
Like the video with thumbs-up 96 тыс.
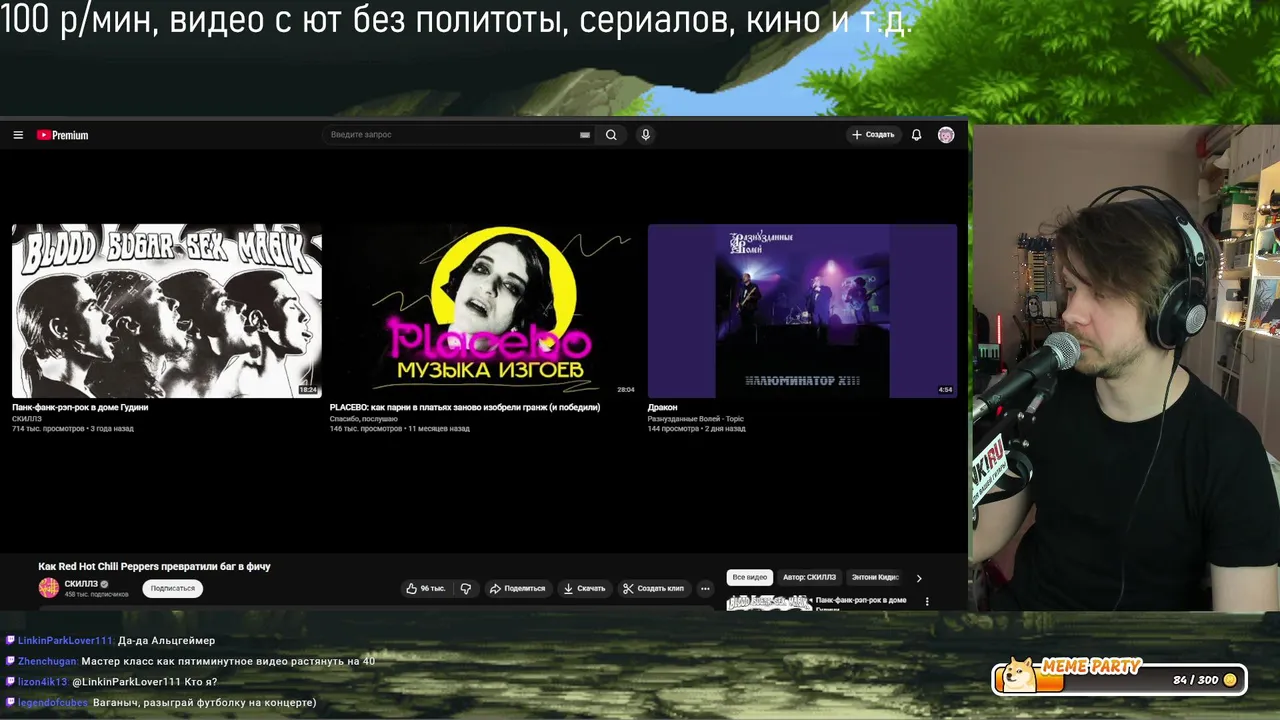(426, 589)
